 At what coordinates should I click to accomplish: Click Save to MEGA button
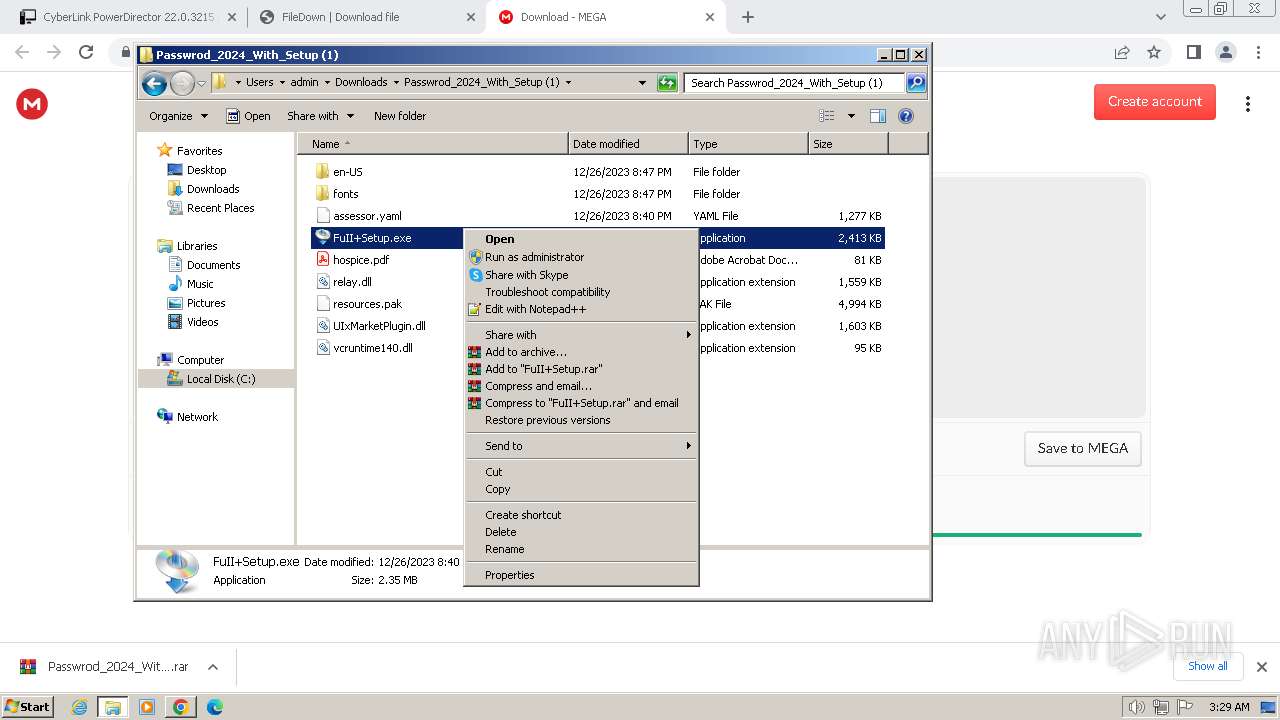[1083, 448]
